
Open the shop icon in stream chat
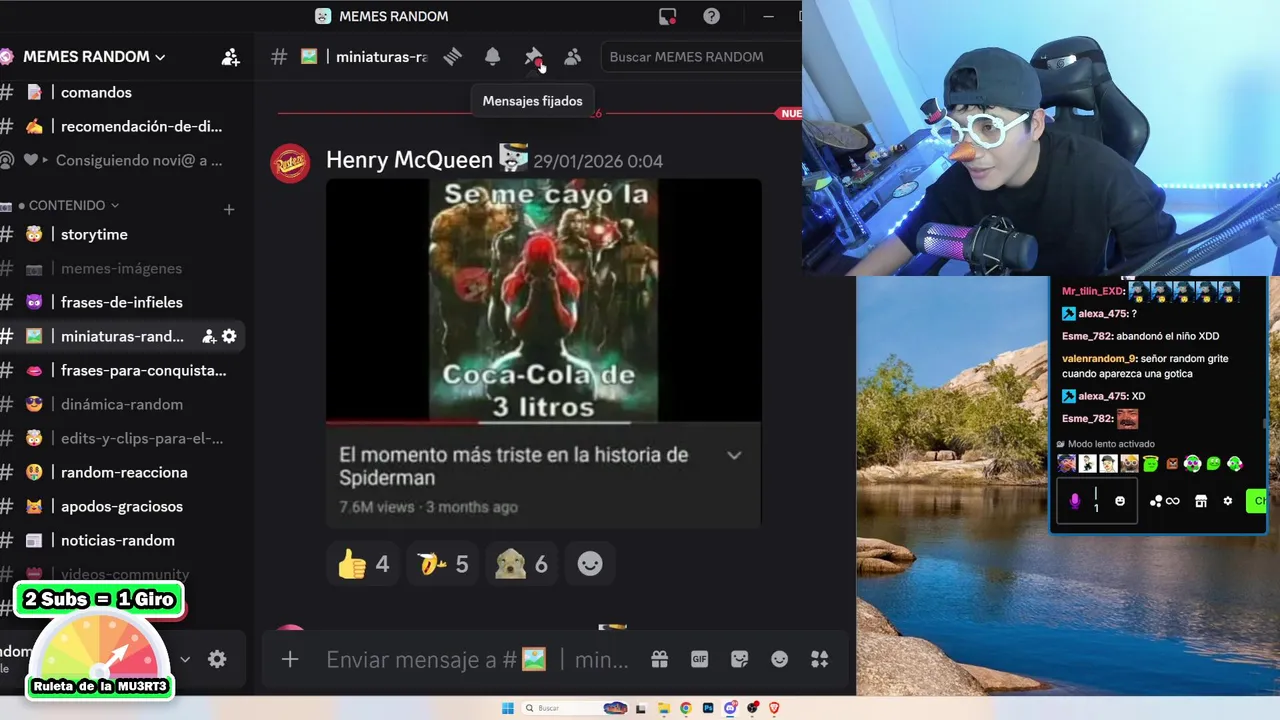click(x=1201, y=501)
